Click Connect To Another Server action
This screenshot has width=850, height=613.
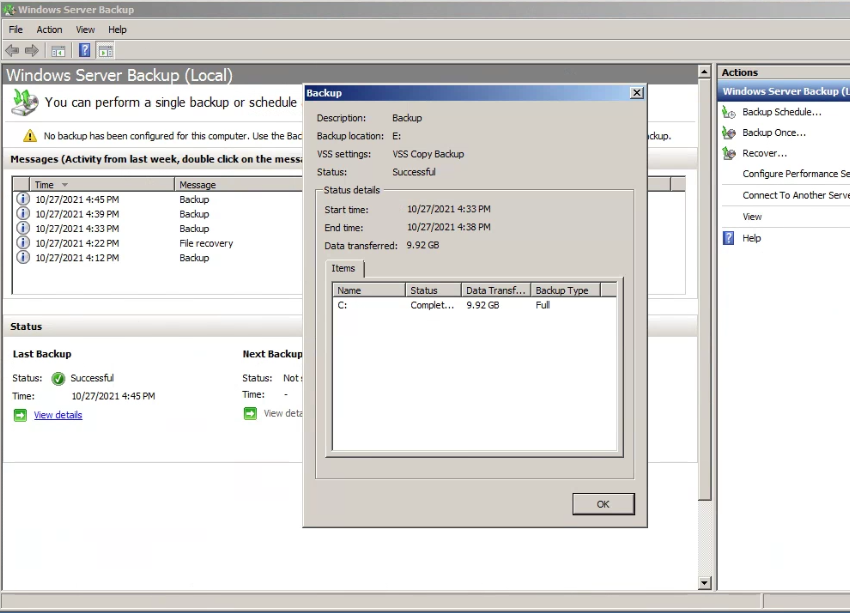click(796, 195)
